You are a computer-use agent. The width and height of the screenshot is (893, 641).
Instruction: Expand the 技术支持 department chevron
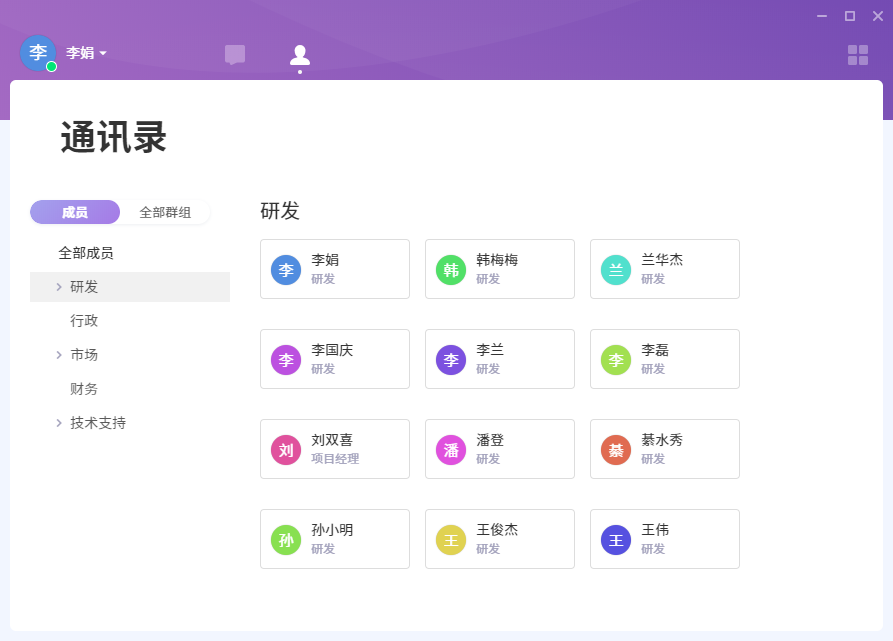(x=59, y=423)
